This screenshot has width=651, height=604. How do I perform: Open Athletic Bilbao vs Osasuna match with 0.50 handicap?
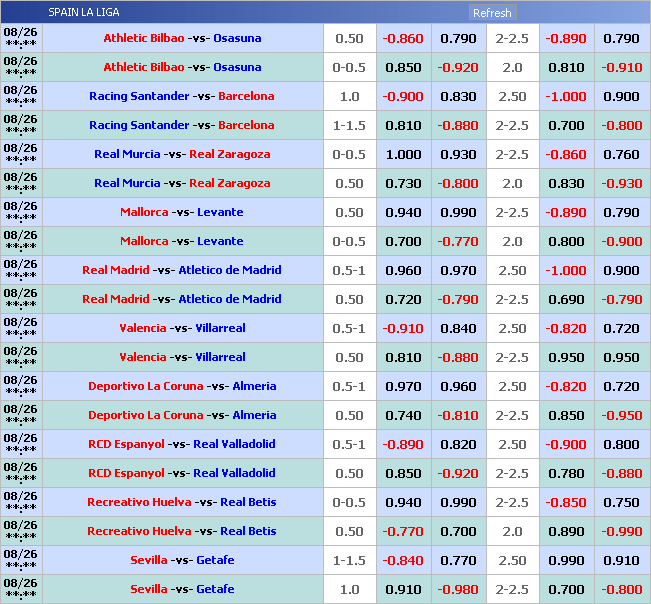click(182, 38)
